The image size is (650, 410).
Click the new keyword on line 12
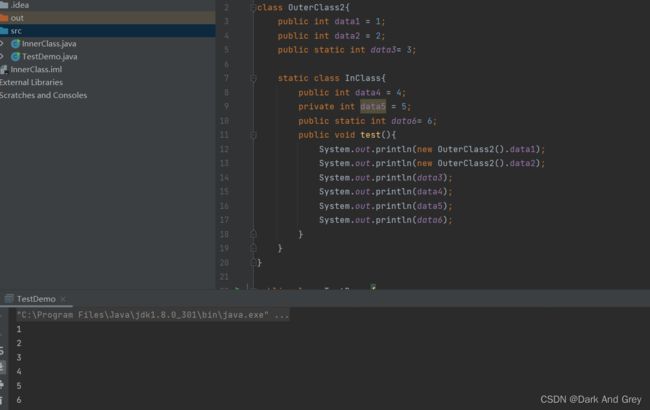pos(424,149)
